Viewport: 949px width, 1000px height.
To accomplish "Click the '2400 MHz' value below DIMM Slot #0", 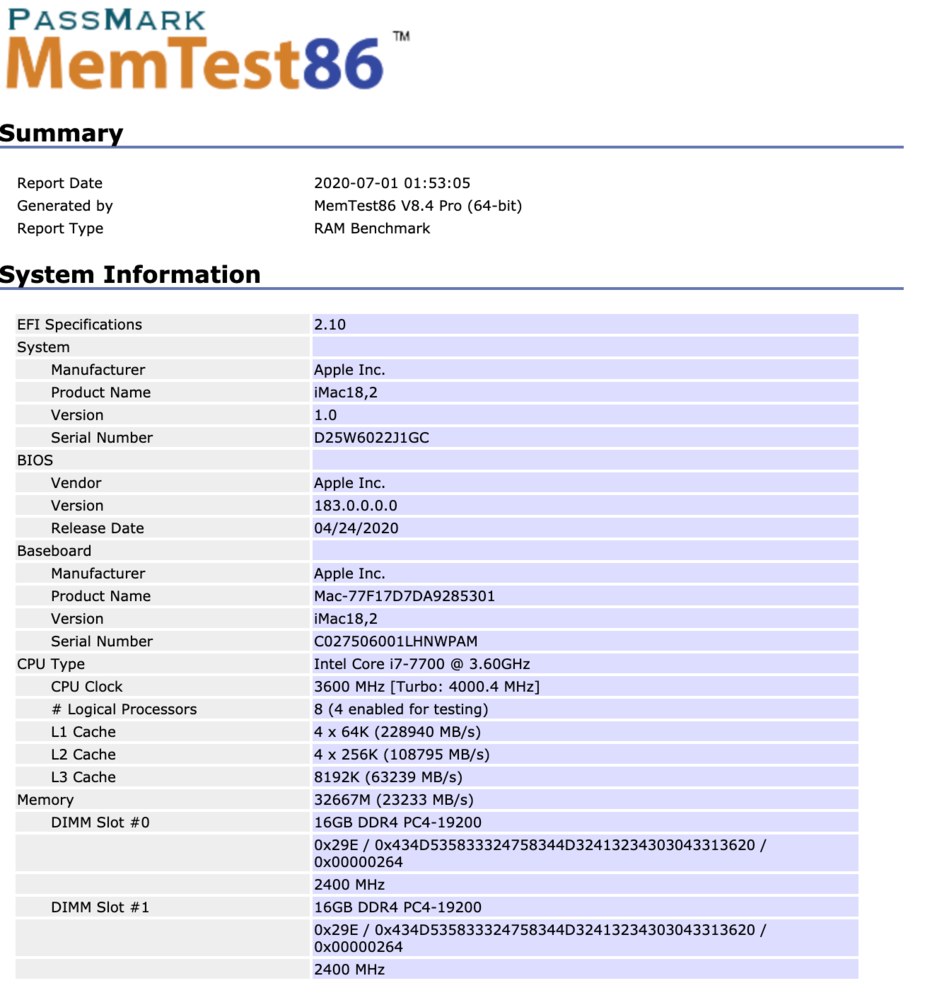I will tap(349, 885).
